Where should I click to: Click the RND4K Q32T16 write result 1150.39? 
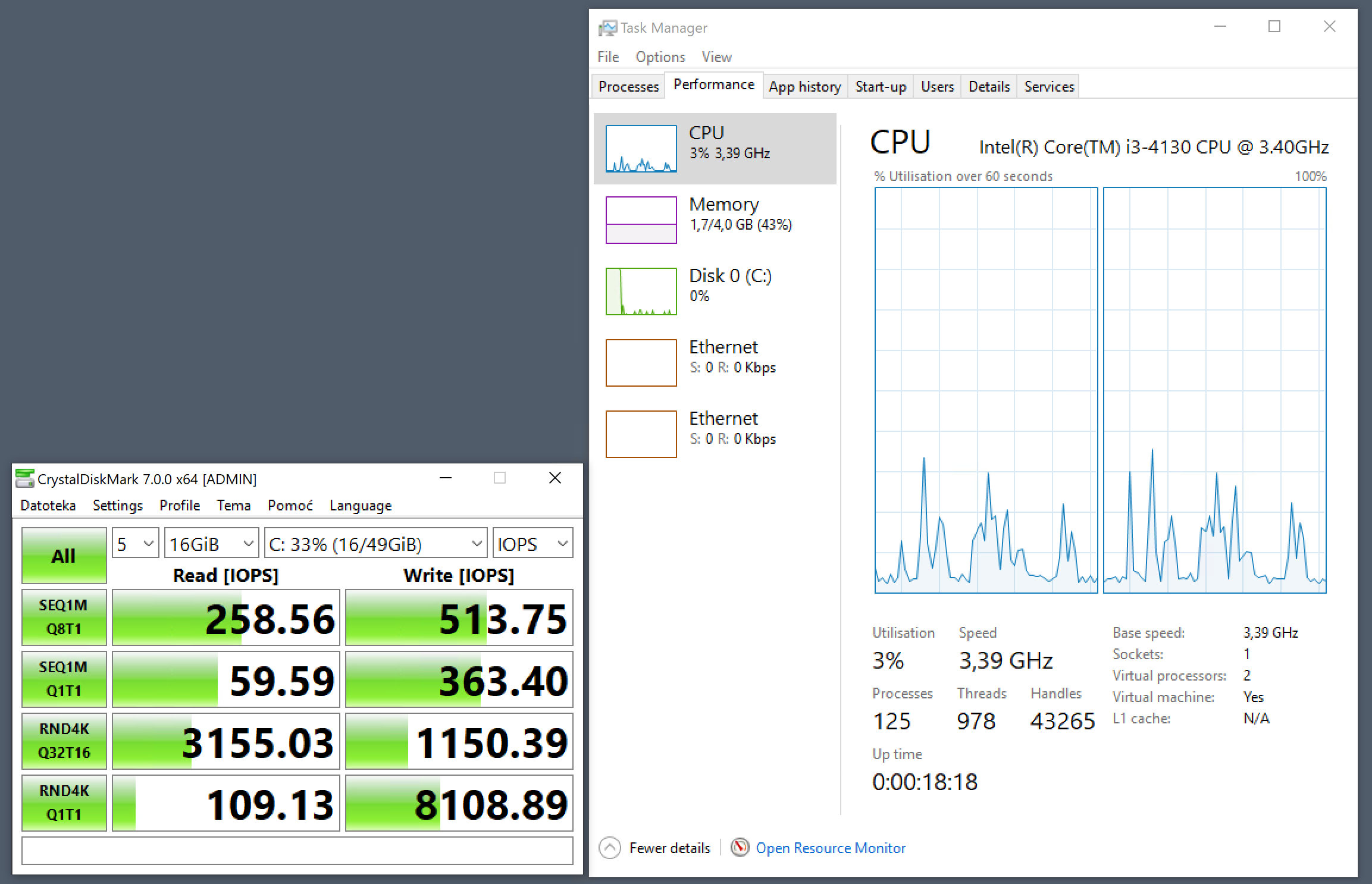pyautogui.click(x=459, y=741)
